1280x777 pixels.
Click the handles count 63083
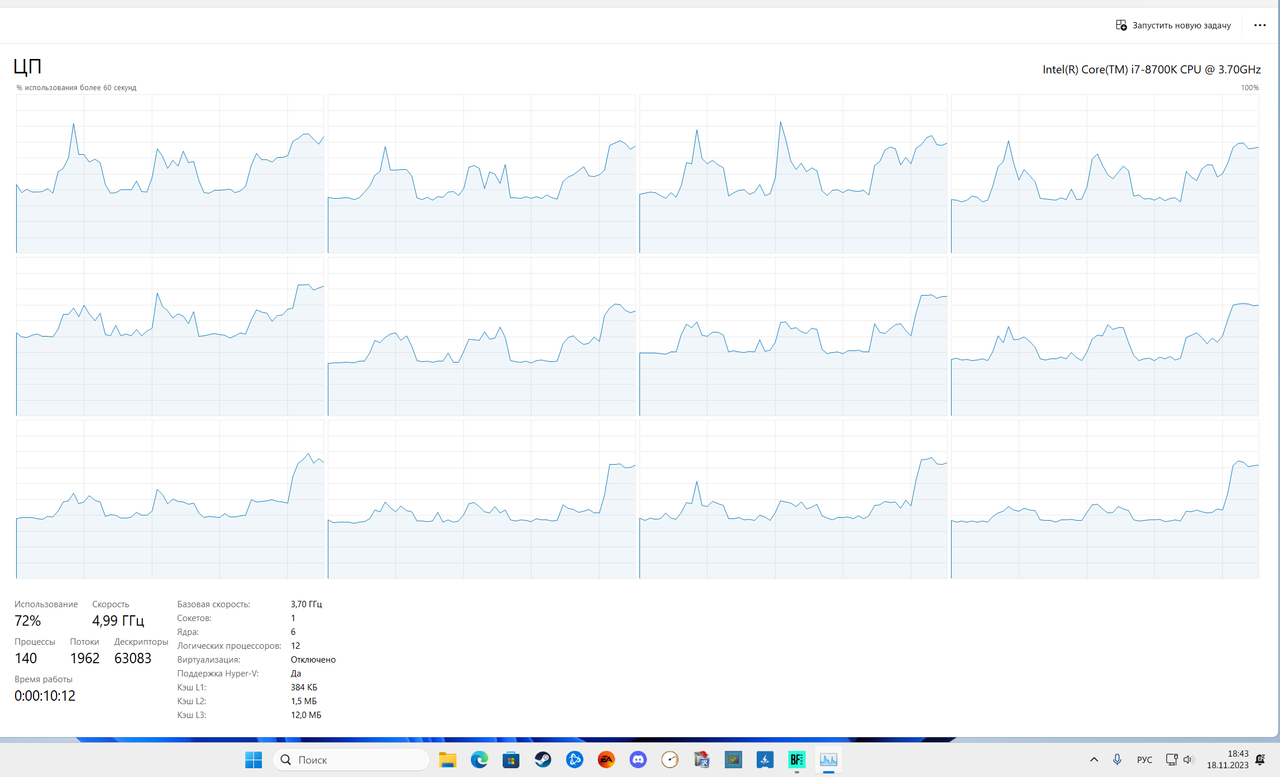tap(133, 658)
